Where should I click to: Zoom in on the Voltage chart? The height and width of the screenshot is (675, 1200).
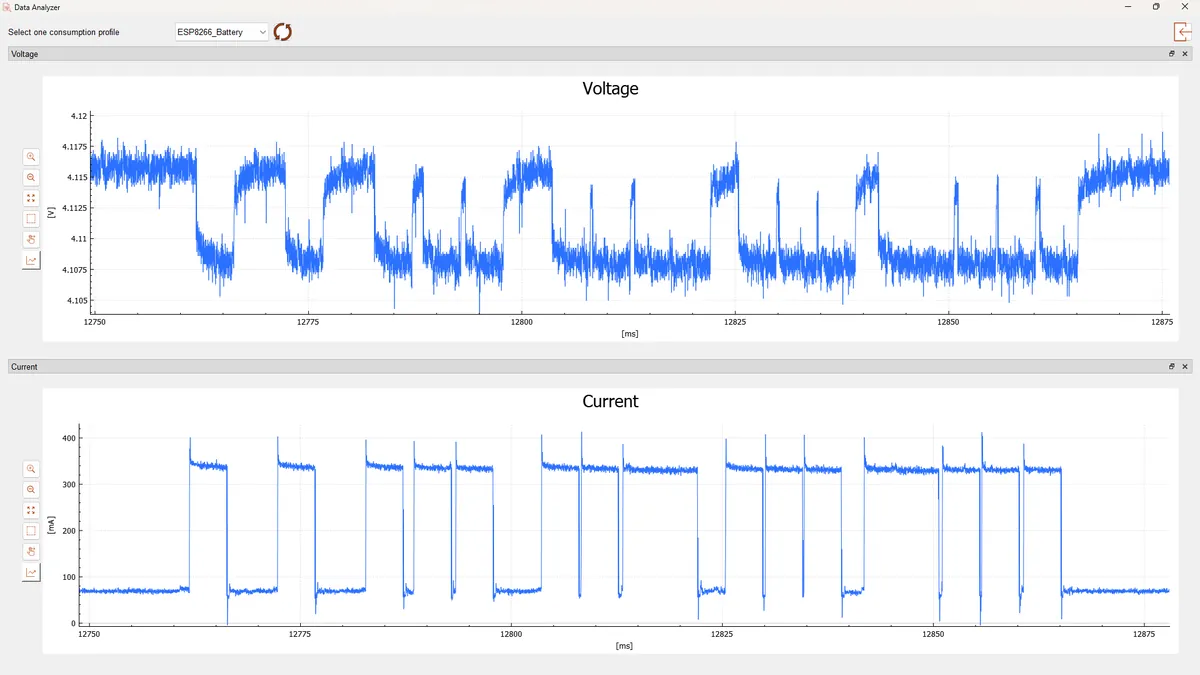pos(31,157)
